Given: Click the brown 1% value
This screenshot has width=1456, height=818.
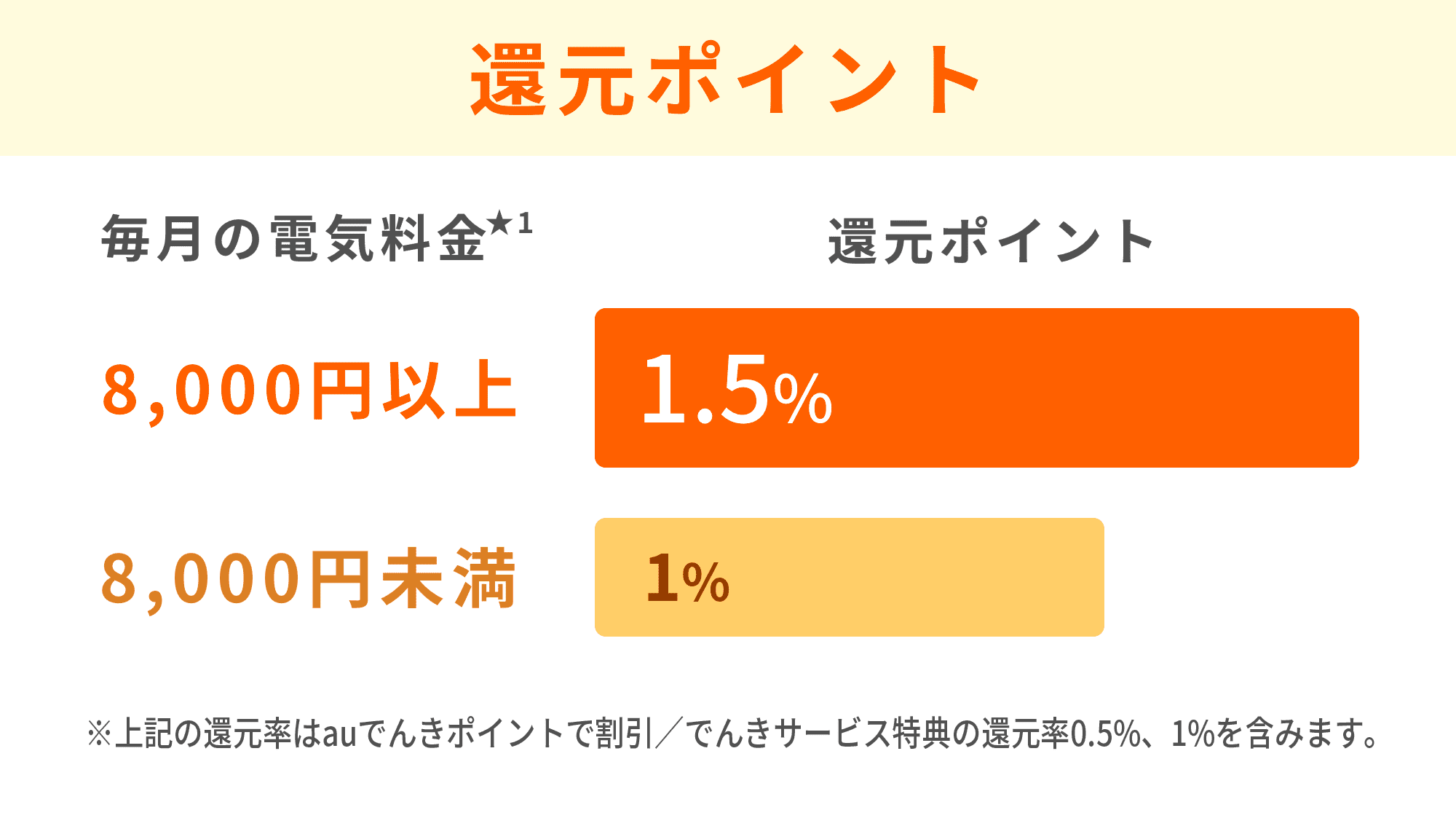Looking at the screenshot, I should tap(687, 579).
